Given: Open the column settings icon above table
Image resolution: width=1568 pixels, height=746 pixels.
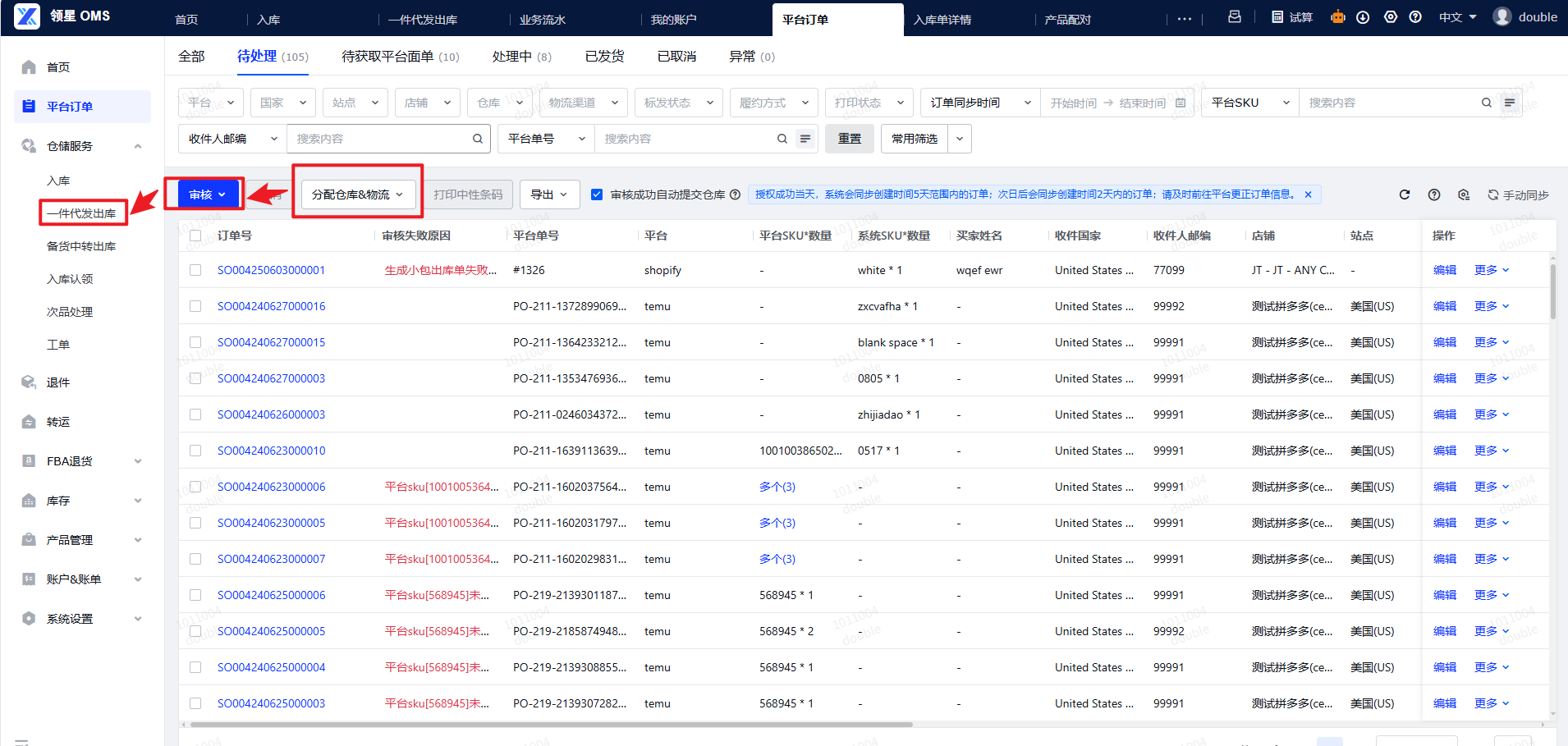Looking at the screenshot, I should (1464, 195).
